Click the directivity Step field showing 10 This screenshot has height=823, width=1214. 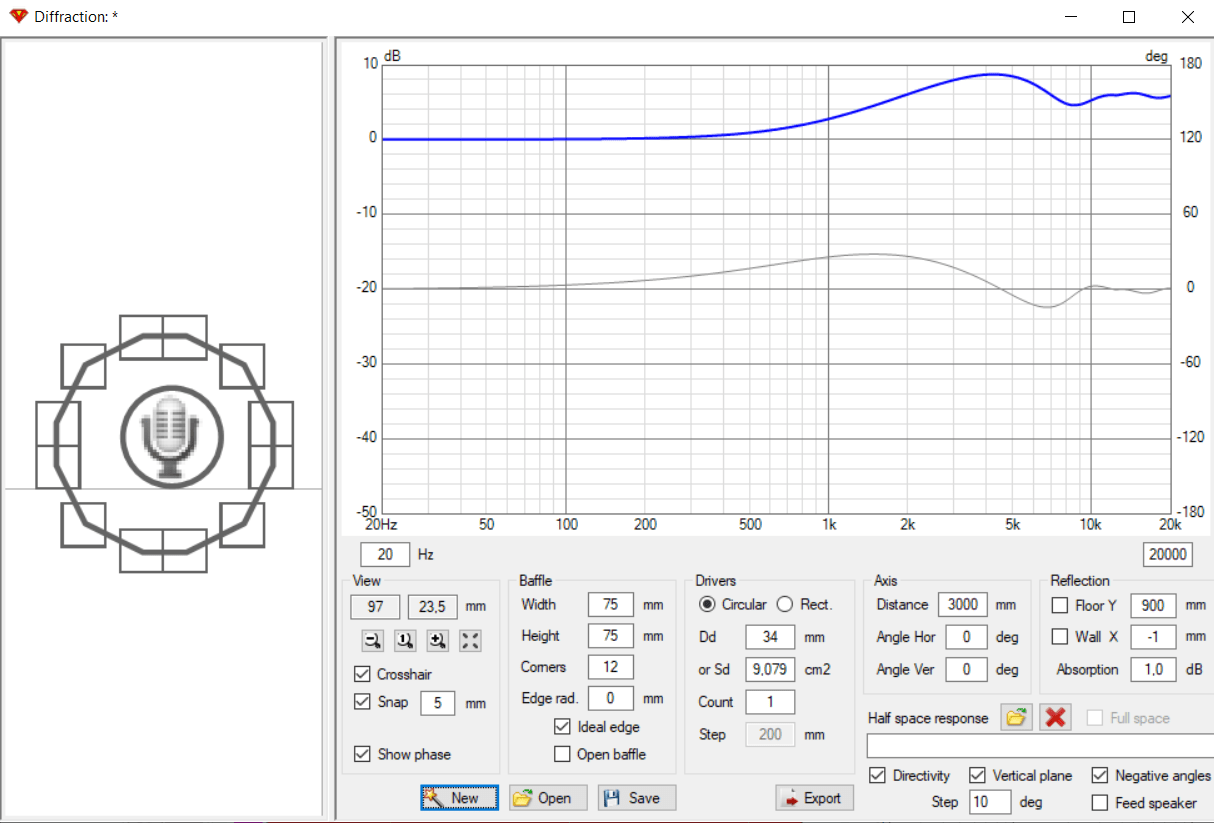990,802
